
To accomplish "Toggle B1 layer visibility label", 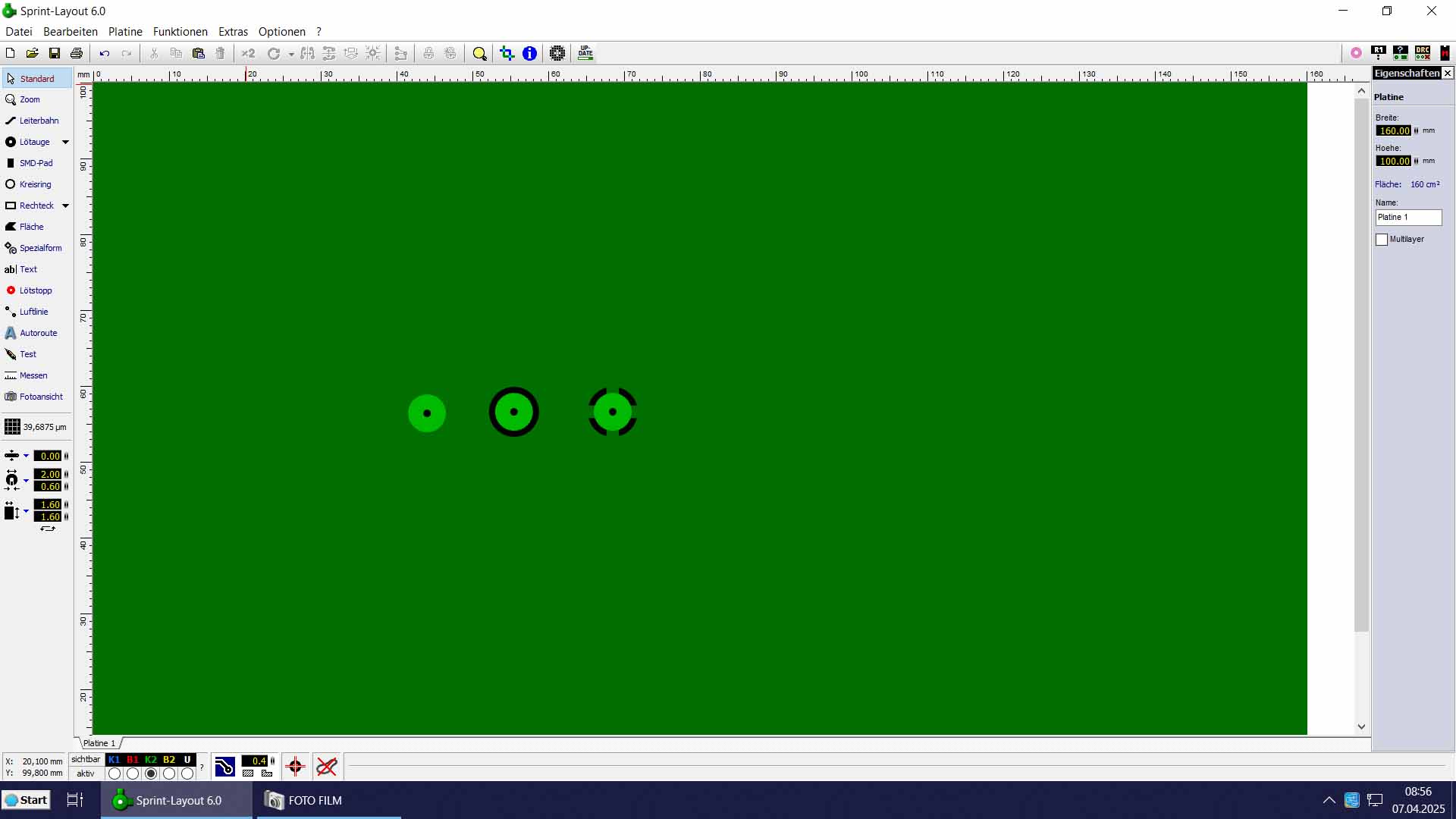I will (x=133, y=760).
